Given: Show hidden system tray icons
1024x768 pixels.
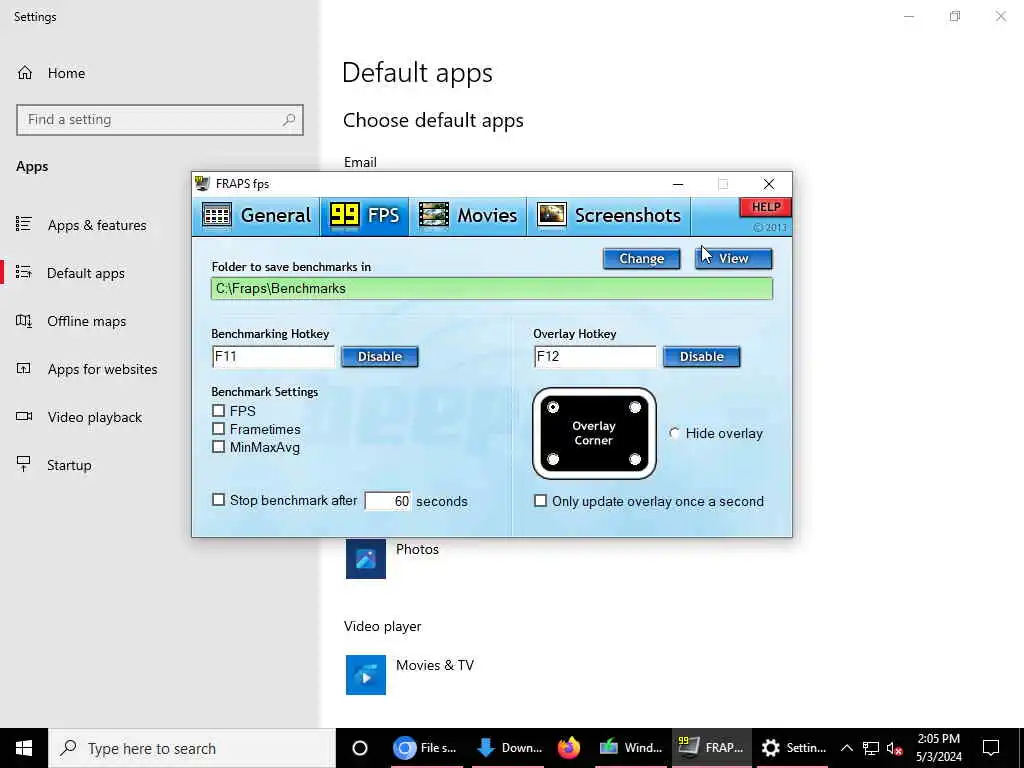Looking at the screenshot, I should 846,748.
